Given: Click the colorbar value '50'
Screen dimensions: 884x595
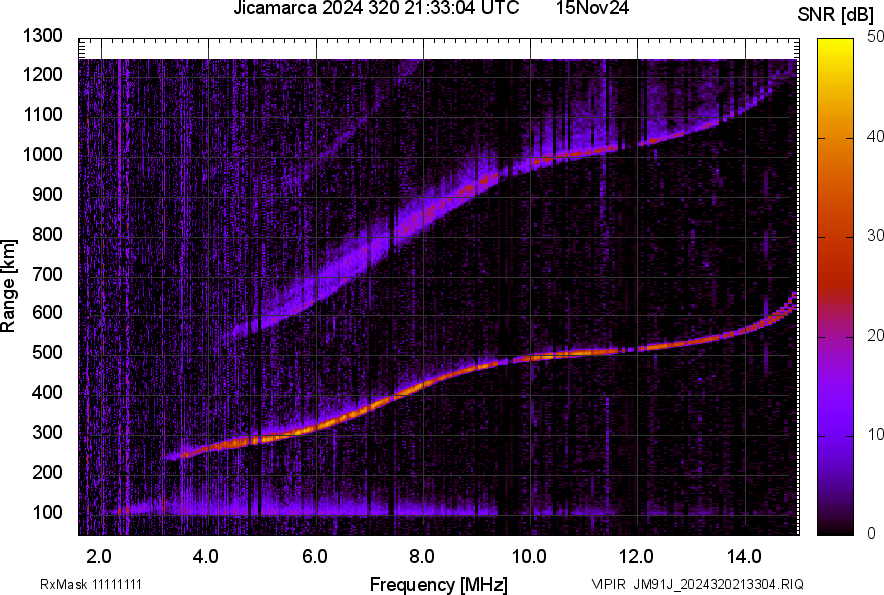Looking at the screenshot, I should coord(875,37).
